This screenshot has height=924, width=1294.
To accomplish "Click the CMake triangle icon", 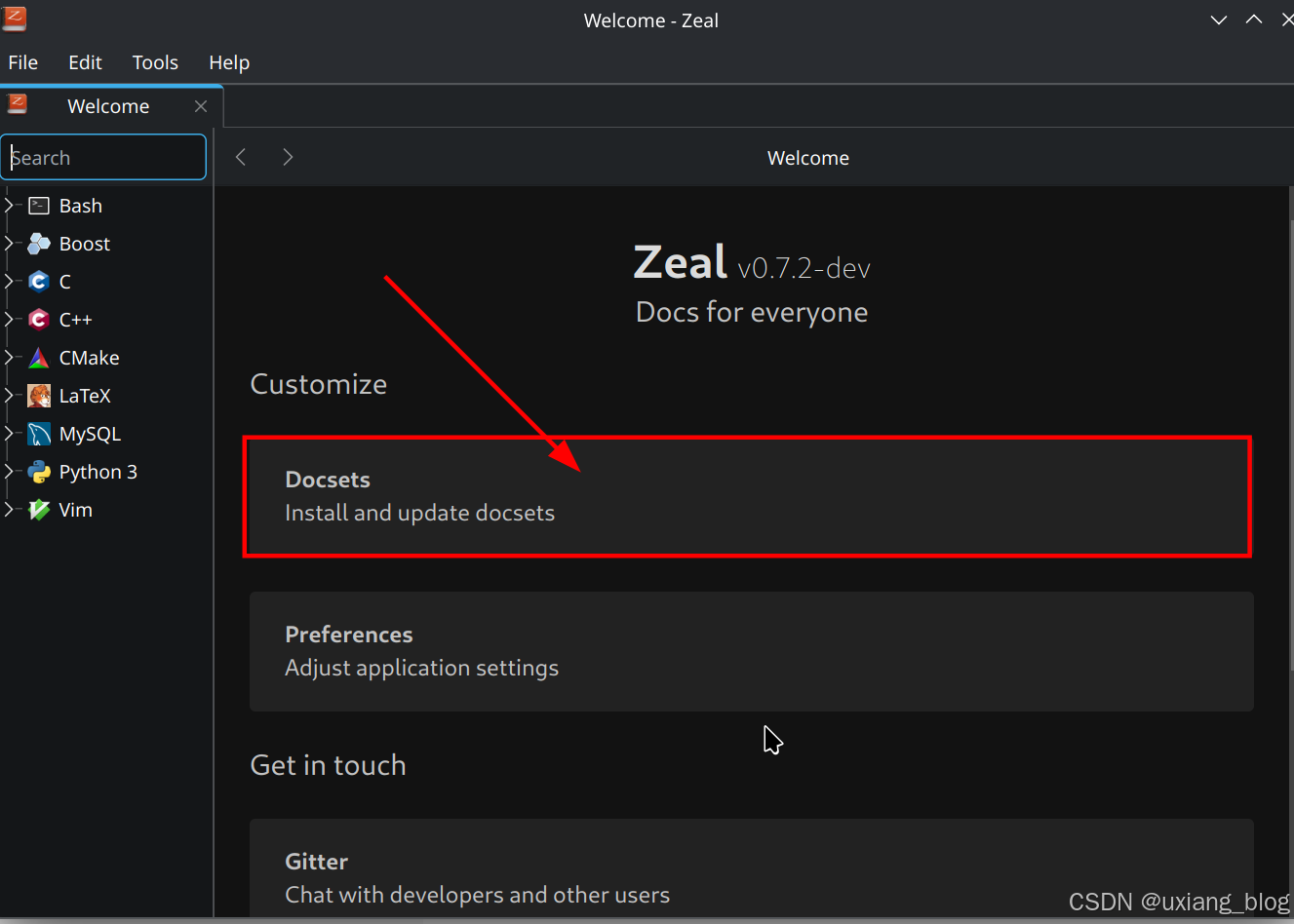I will click(x=39, y=358).
